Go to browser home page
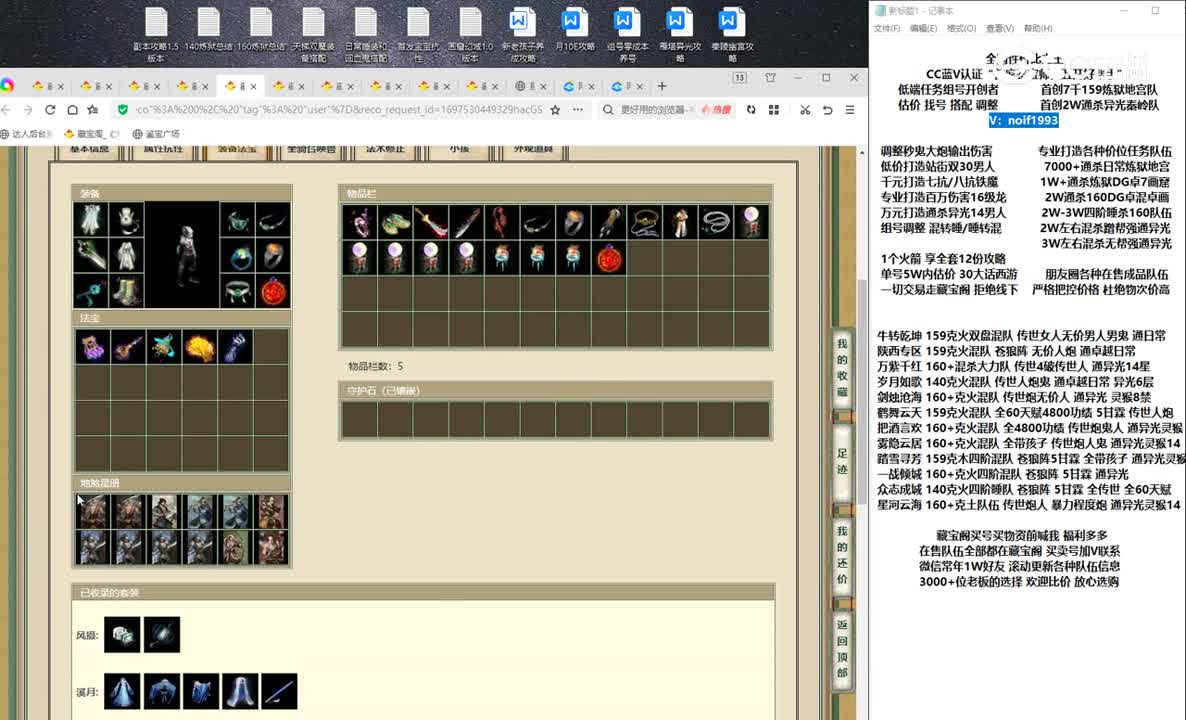The image size is (1186, 720). 73,110
